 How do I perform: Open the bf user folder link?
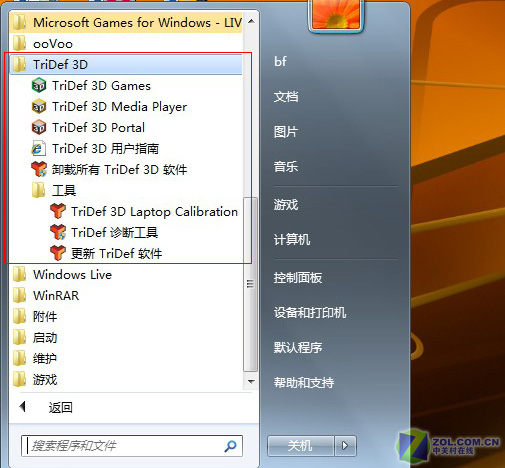click(280, 61)
